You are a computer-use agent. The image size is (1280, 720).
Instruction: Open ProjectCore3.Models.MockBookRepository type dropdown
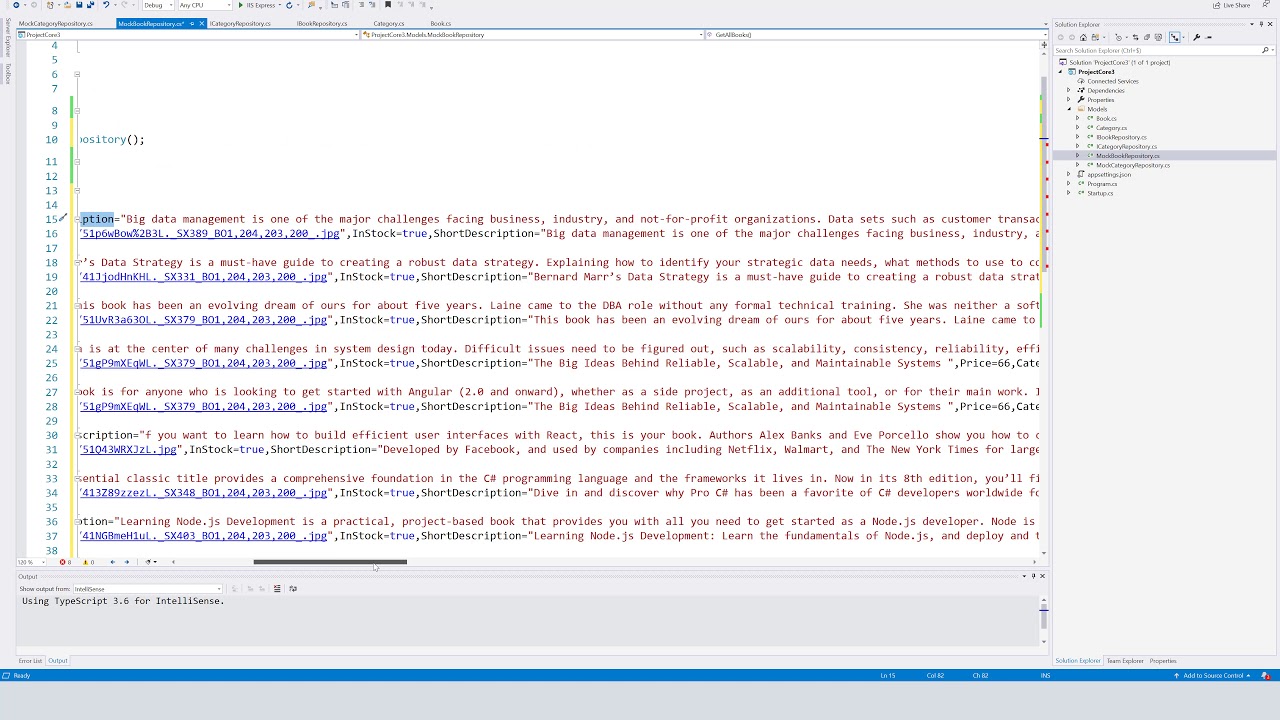pyautogui.click(x=533, y=35)
